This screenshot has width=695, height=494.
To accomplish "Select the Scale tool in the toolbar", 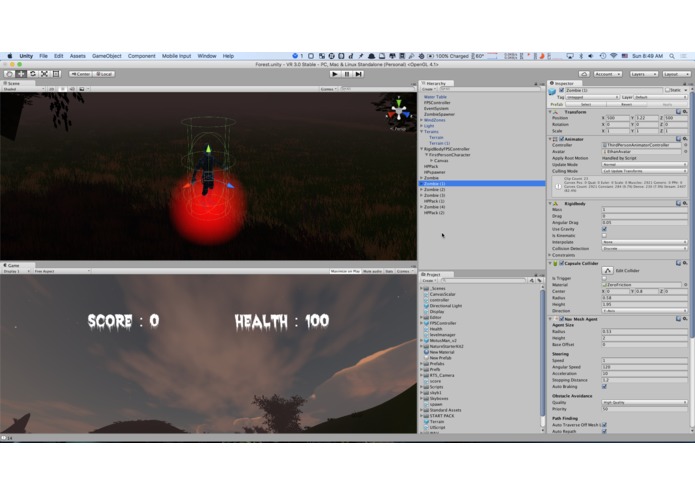I will [x=44, y=74].
